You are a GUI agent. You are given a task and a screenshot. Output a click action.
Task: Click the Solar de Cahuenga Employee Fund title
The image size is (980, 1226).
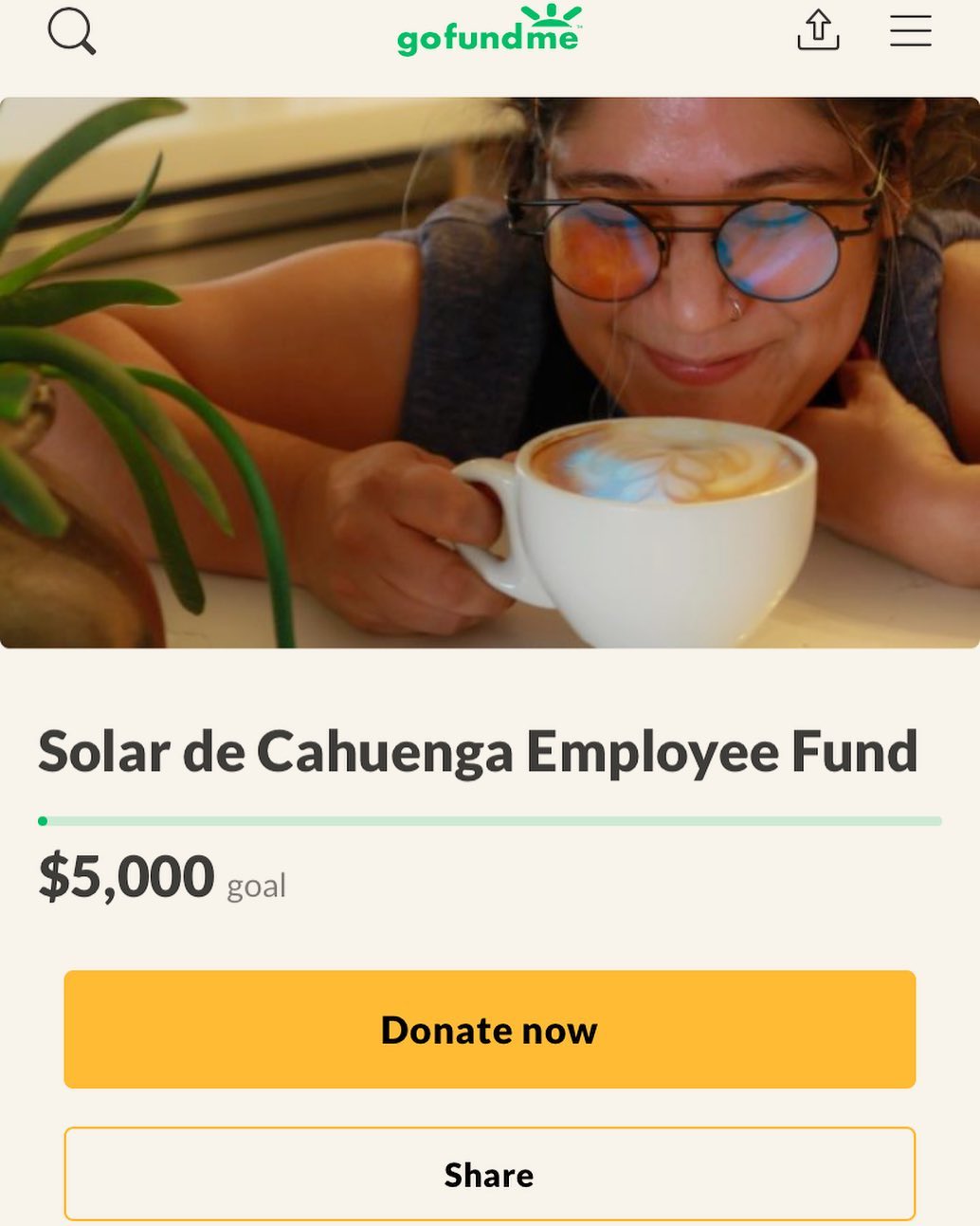click(478, 752)
